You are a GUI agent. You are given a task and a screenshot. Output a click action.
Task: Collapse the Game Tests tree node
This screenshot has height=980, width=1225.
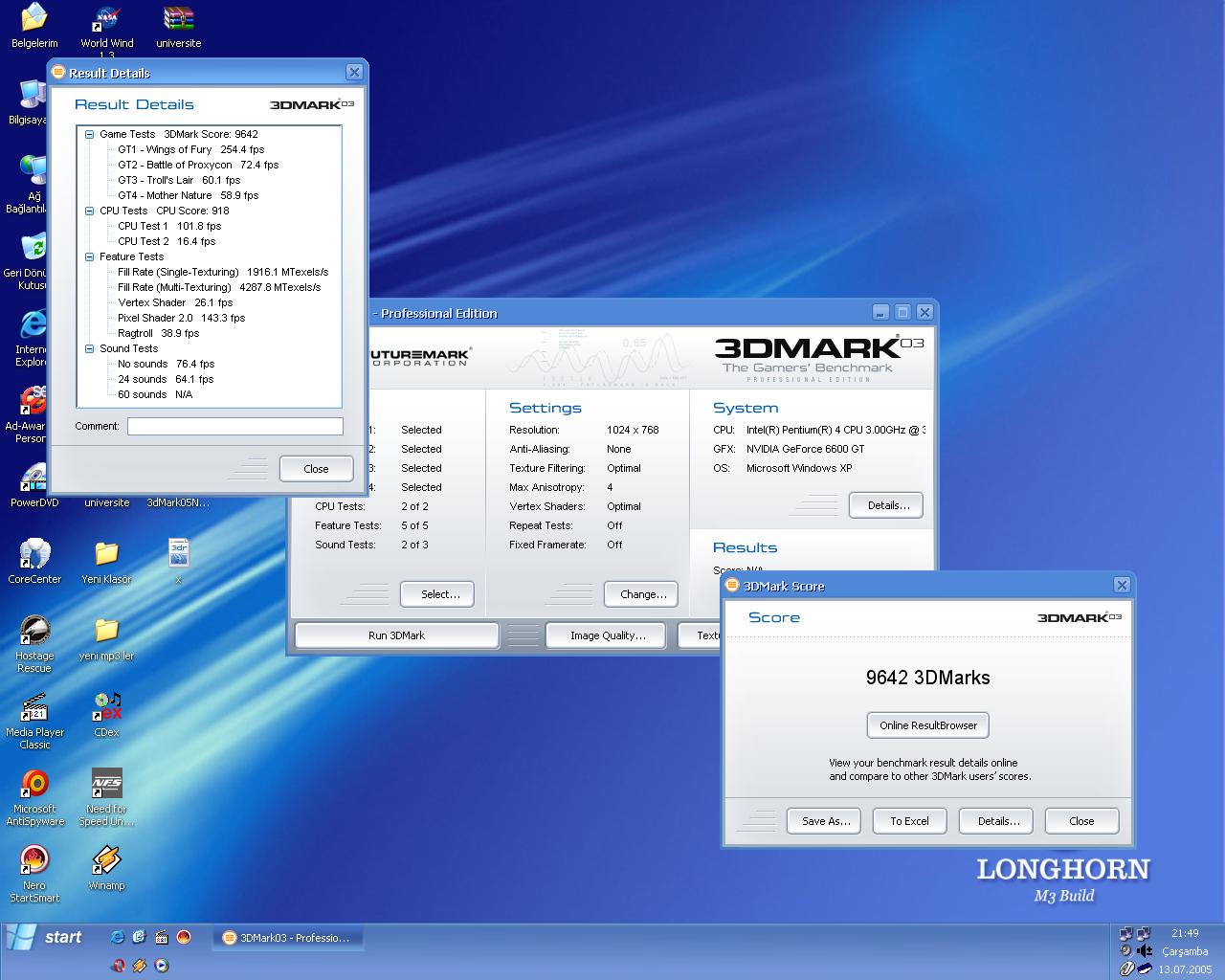pos(90,134)
